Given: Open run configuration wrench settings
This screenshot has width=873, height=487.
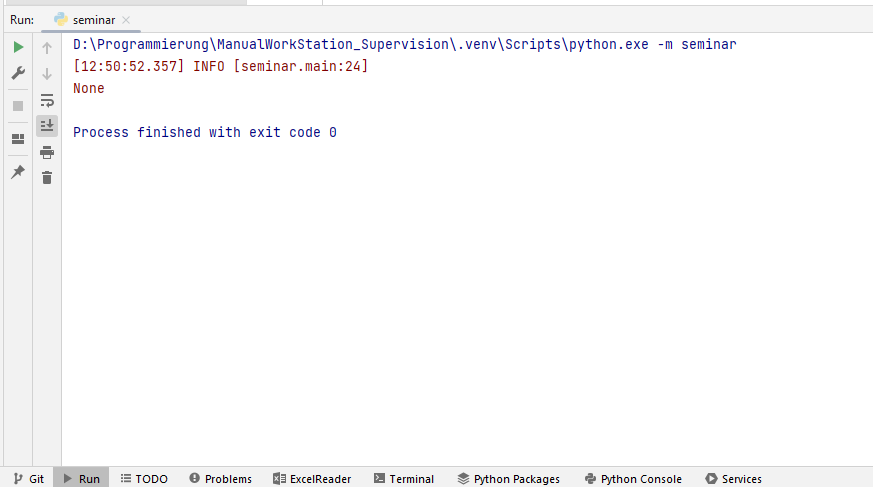Looking at the screenshot, I should pos(18,73).
